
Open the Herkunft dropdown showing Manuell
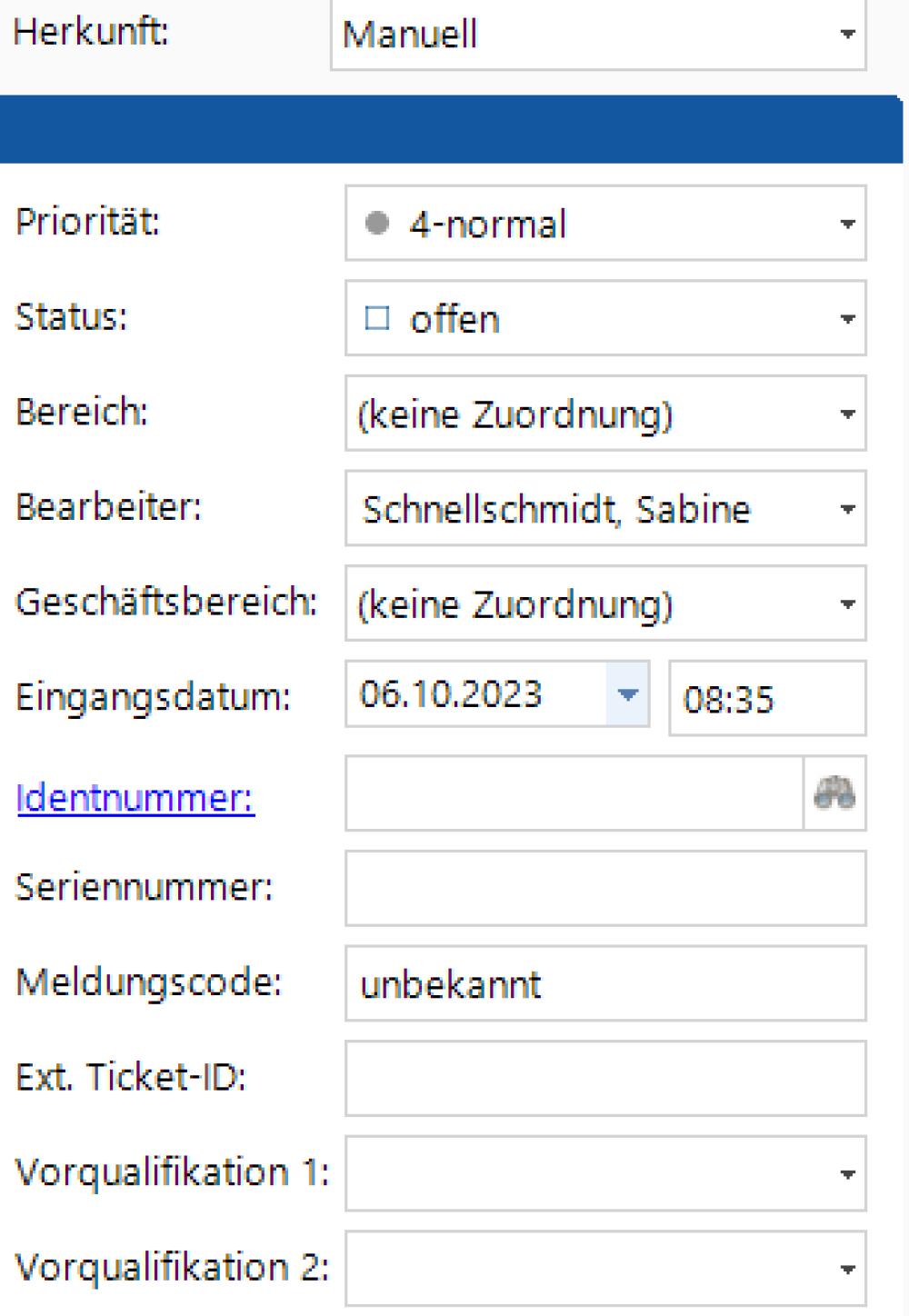tap(847, 35)
